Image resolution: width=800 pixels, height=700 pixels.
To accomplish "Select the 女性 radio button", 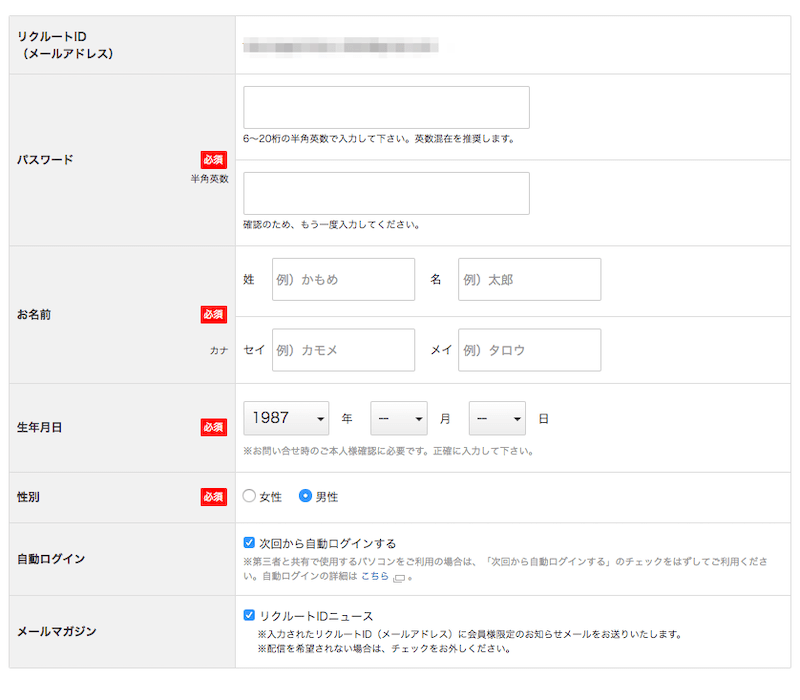I will 249,496.
